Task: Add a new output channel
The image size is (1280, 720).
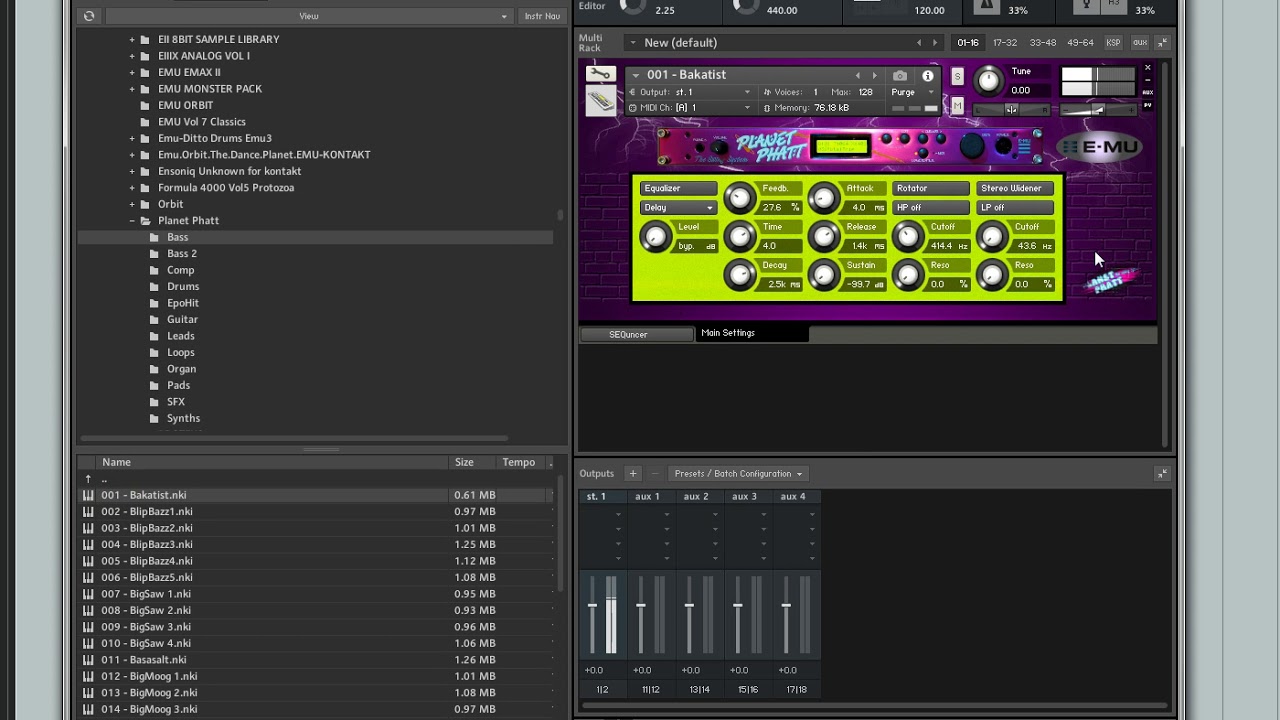Action: tap(632, 474)
